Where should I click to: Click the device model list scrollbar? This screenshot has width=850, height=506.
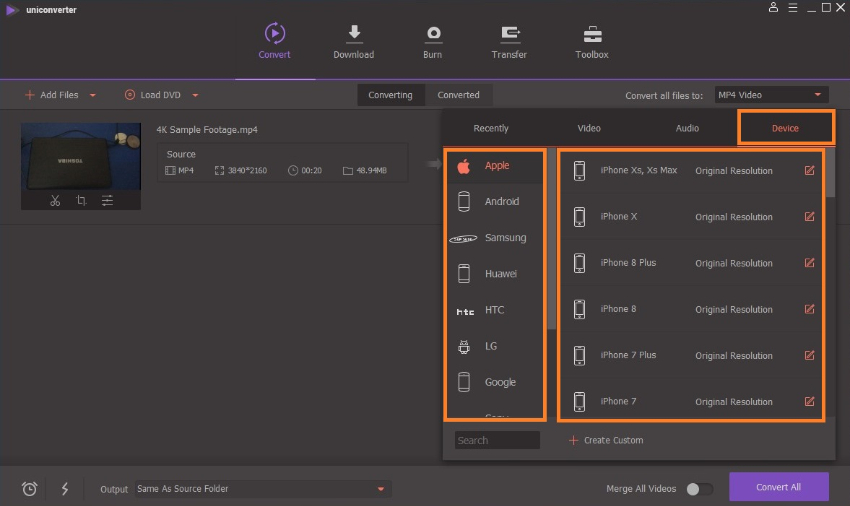[830, 172]
